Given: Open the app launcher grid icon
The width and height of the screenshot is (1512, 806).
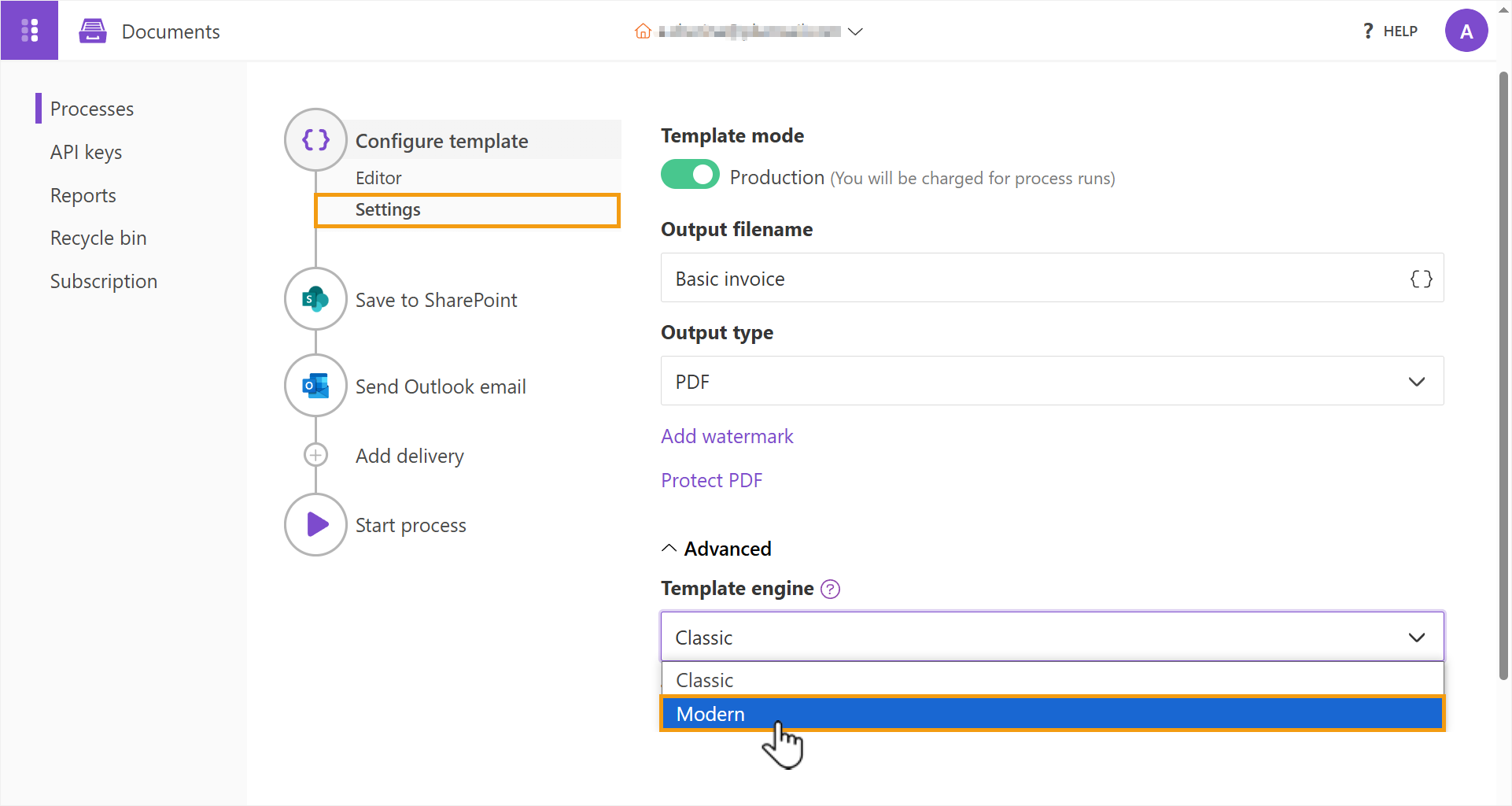Looking at the screenshot, I should pos(29,30).
